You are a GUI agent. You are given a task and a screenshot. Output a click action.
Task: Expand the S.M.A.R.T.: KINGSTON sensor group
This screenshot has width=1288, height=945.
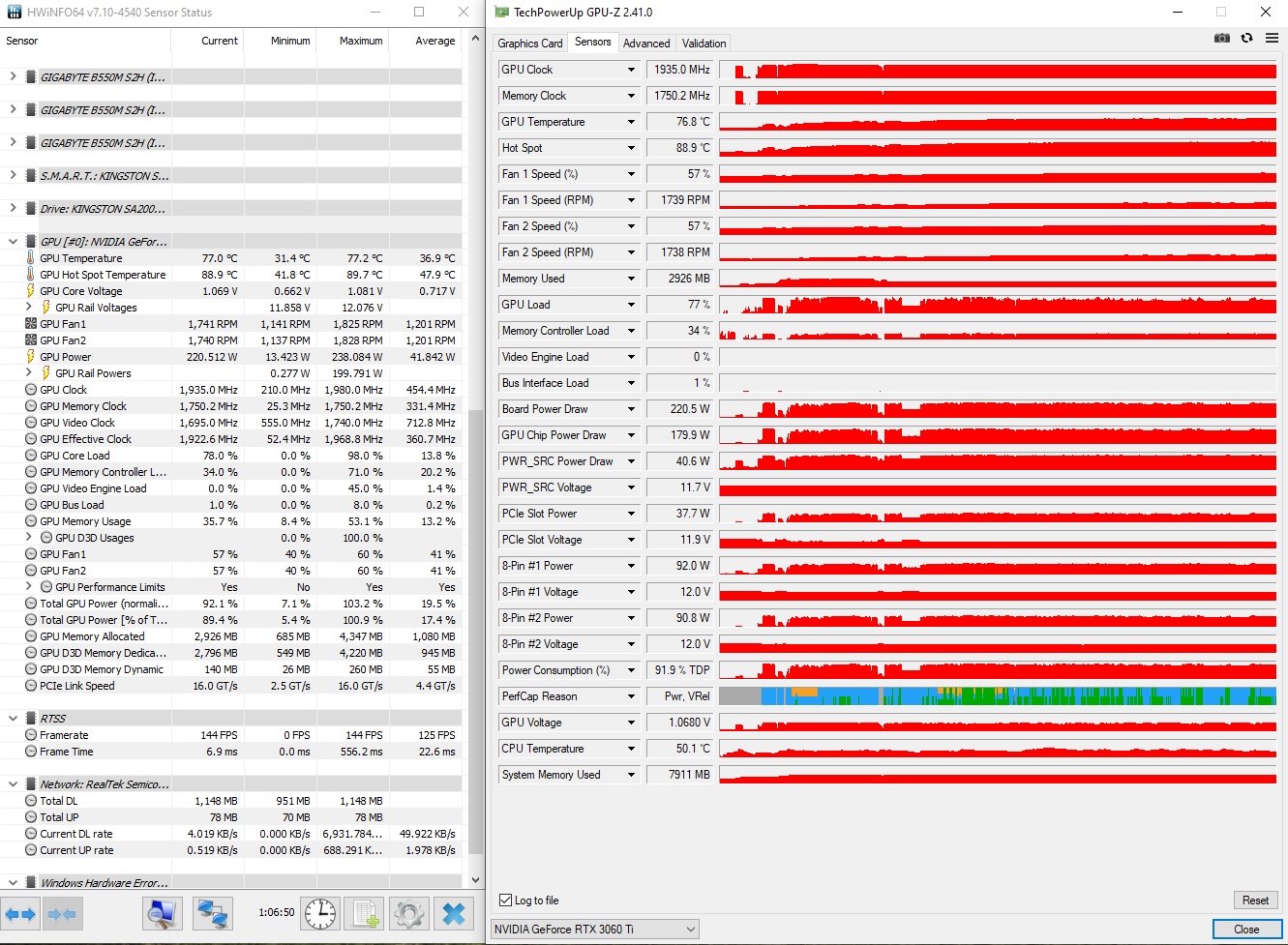pos(13,175)
